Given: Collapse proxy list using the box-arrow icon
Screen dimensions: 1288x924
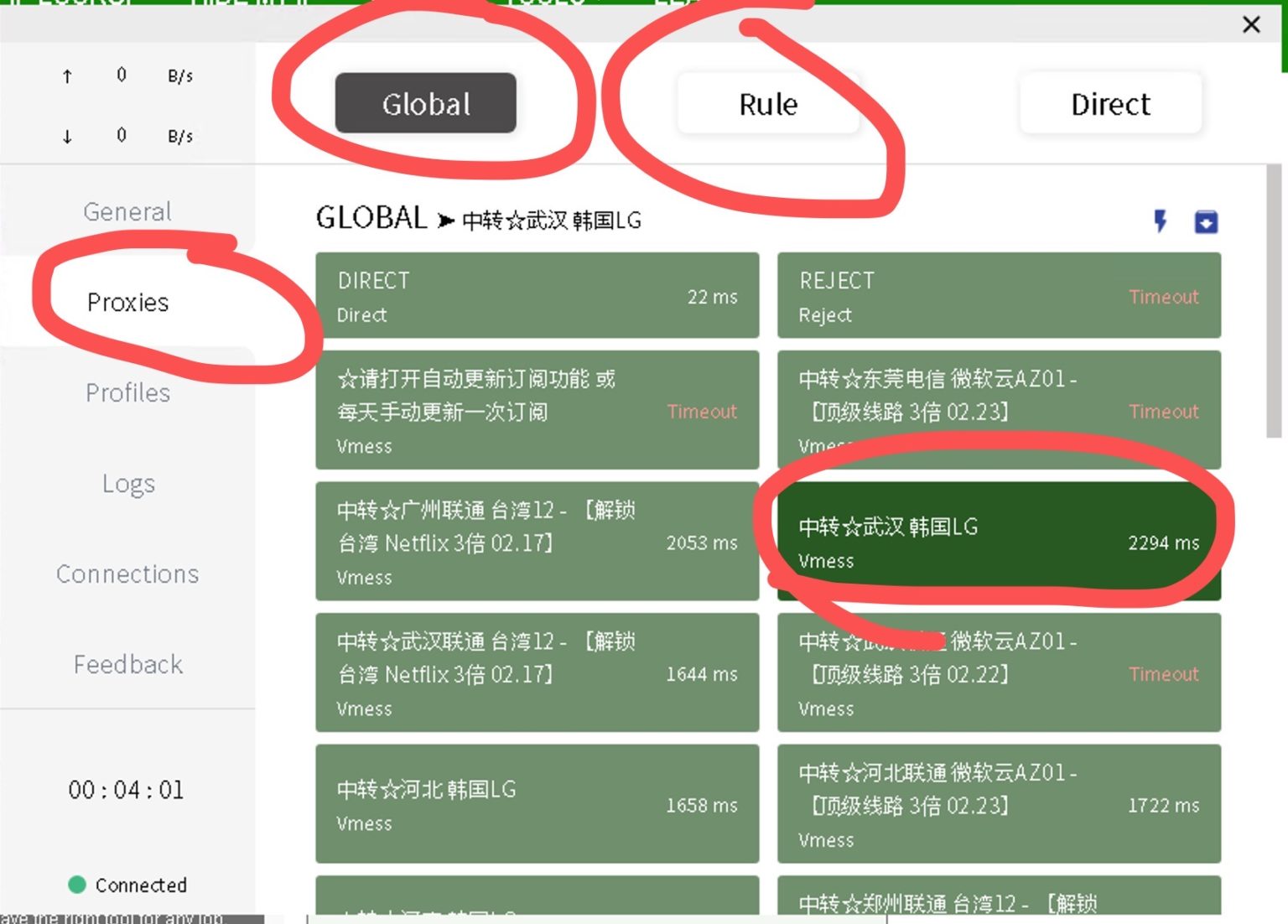Looking at the screenshot, I should click(x=1206, y=221).
